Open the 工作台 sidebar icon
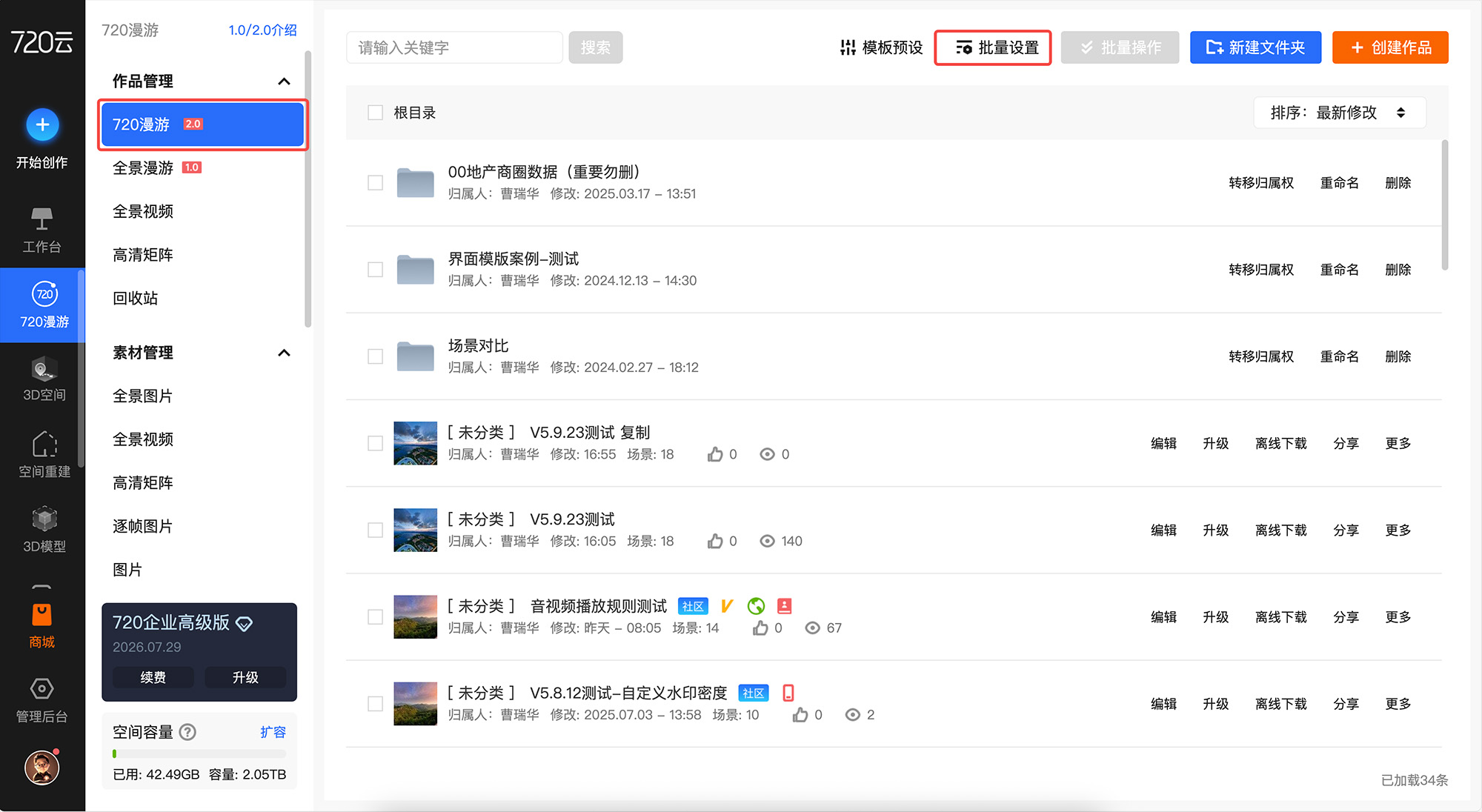This screenshot has height=812, width=1482. coord(41,230)
